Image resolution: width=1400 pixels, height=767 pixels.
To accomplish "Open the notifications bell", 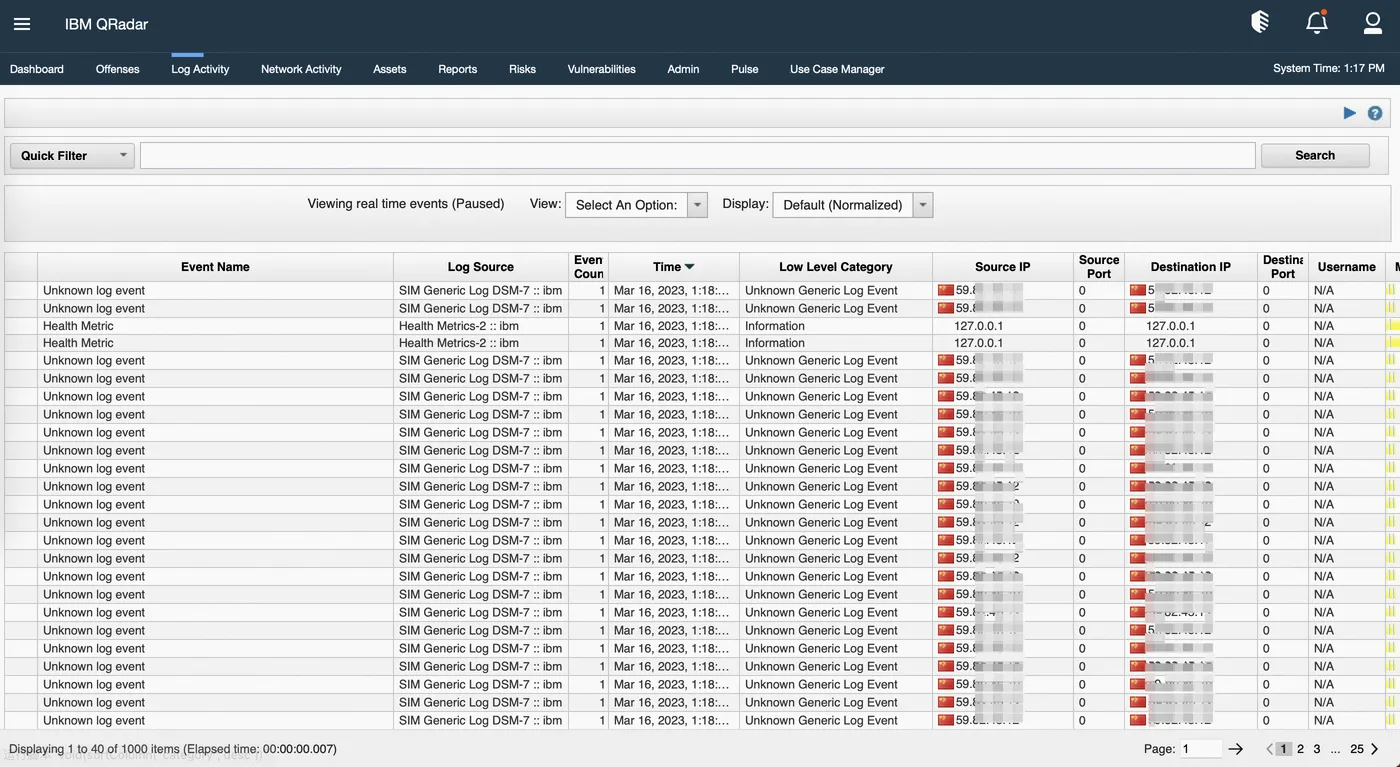I will pyautogui.click(x=1317, y=22).
